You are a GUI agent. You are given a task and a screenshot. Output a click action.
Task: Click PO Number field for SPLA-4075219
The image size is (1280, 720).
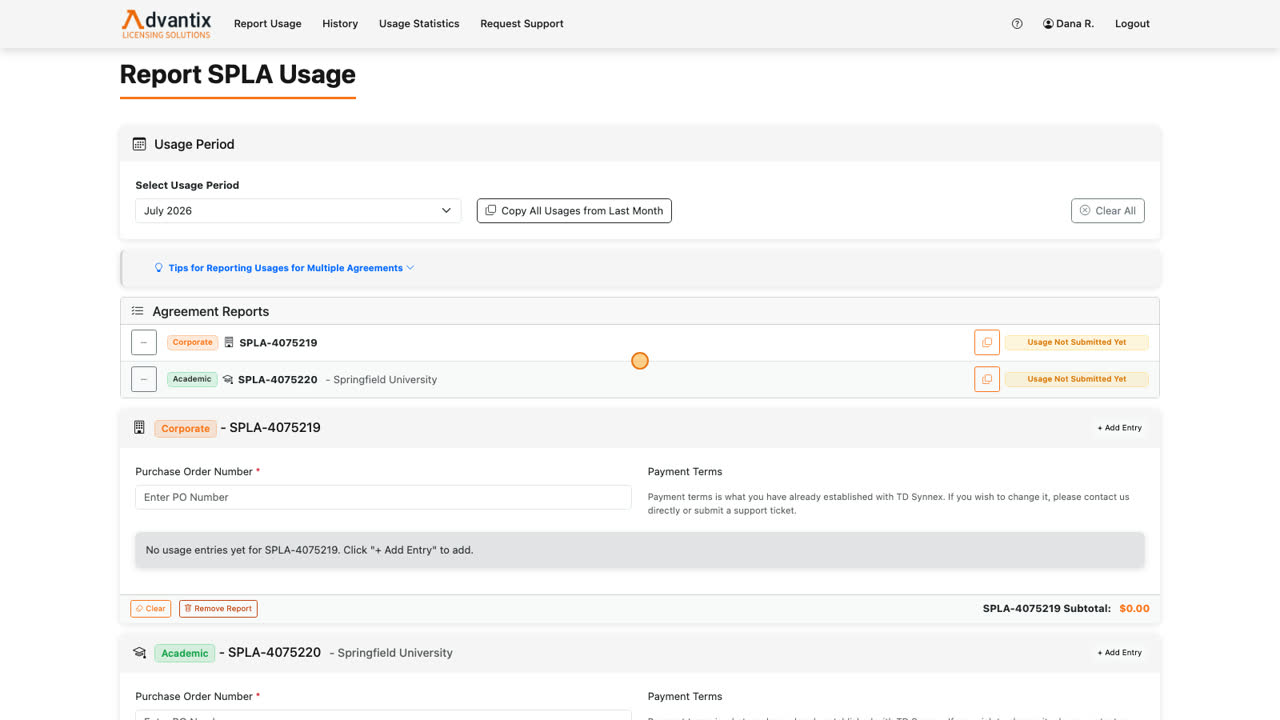coord(383,497)
